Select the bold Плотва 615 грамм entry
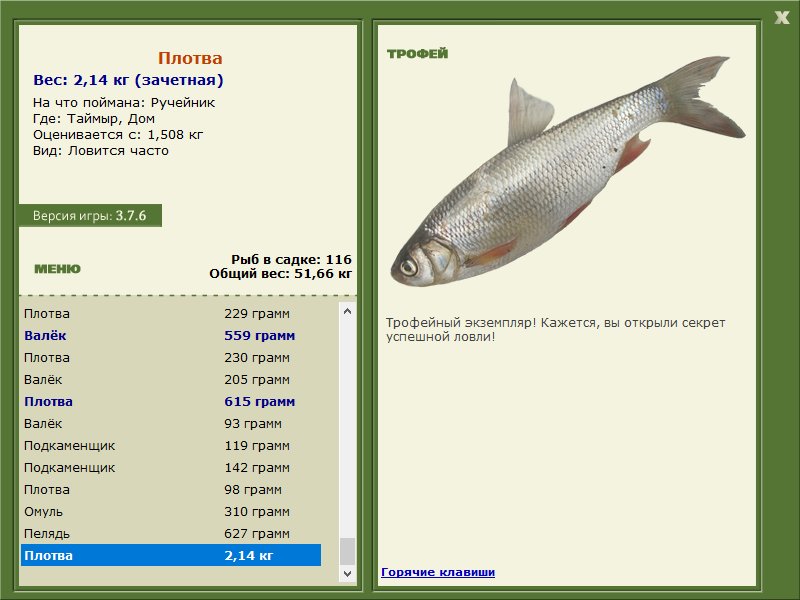 (171, 402)
